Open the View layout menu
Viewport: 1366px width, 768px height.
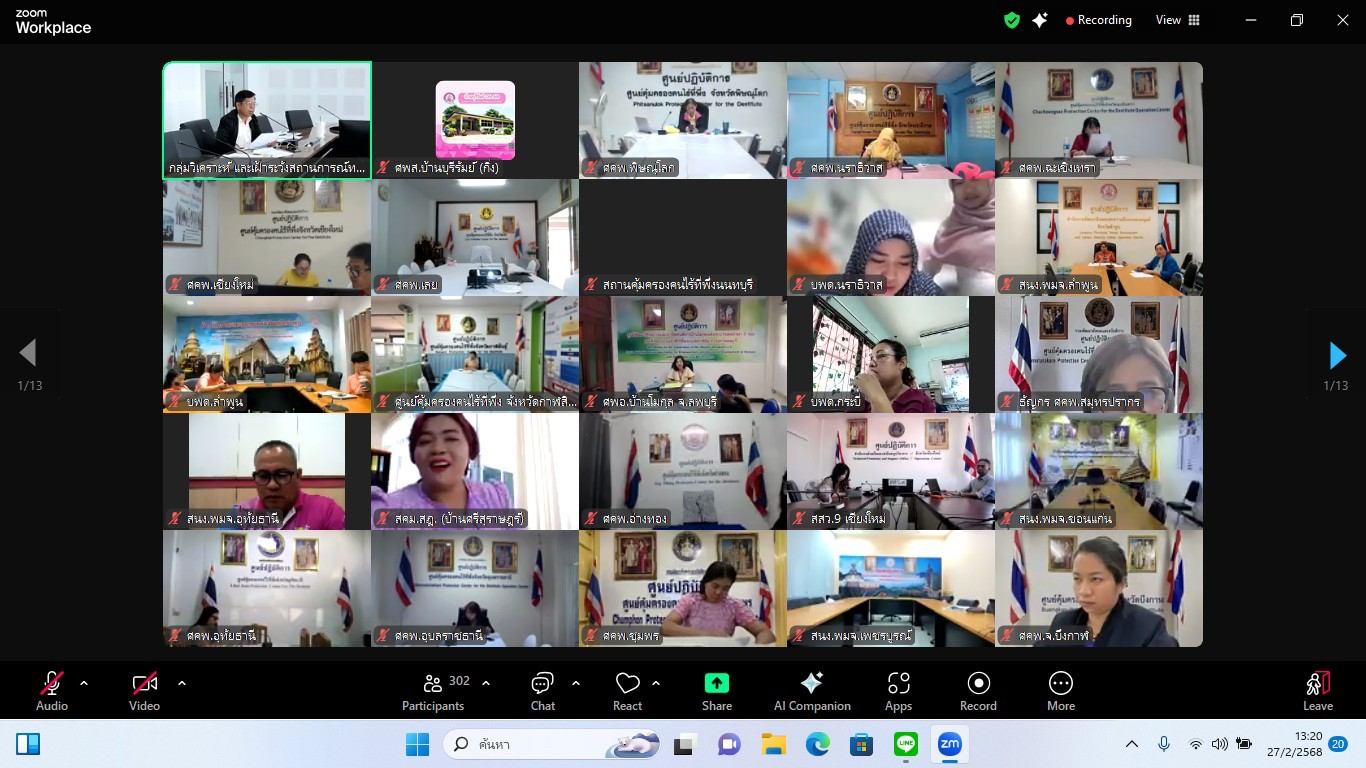click(1178, 20)
